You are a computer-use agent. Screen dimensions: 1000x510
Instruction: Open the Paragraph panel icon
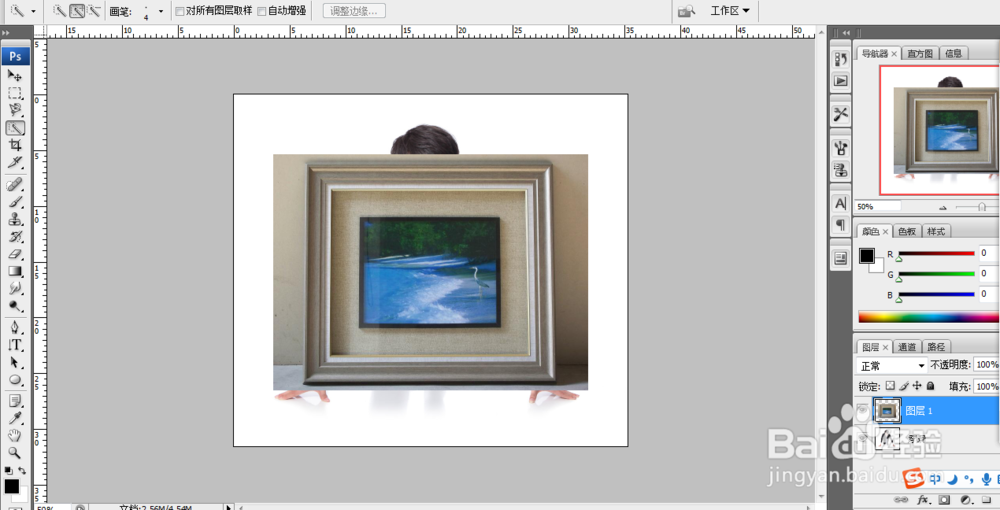pos(841,224)
